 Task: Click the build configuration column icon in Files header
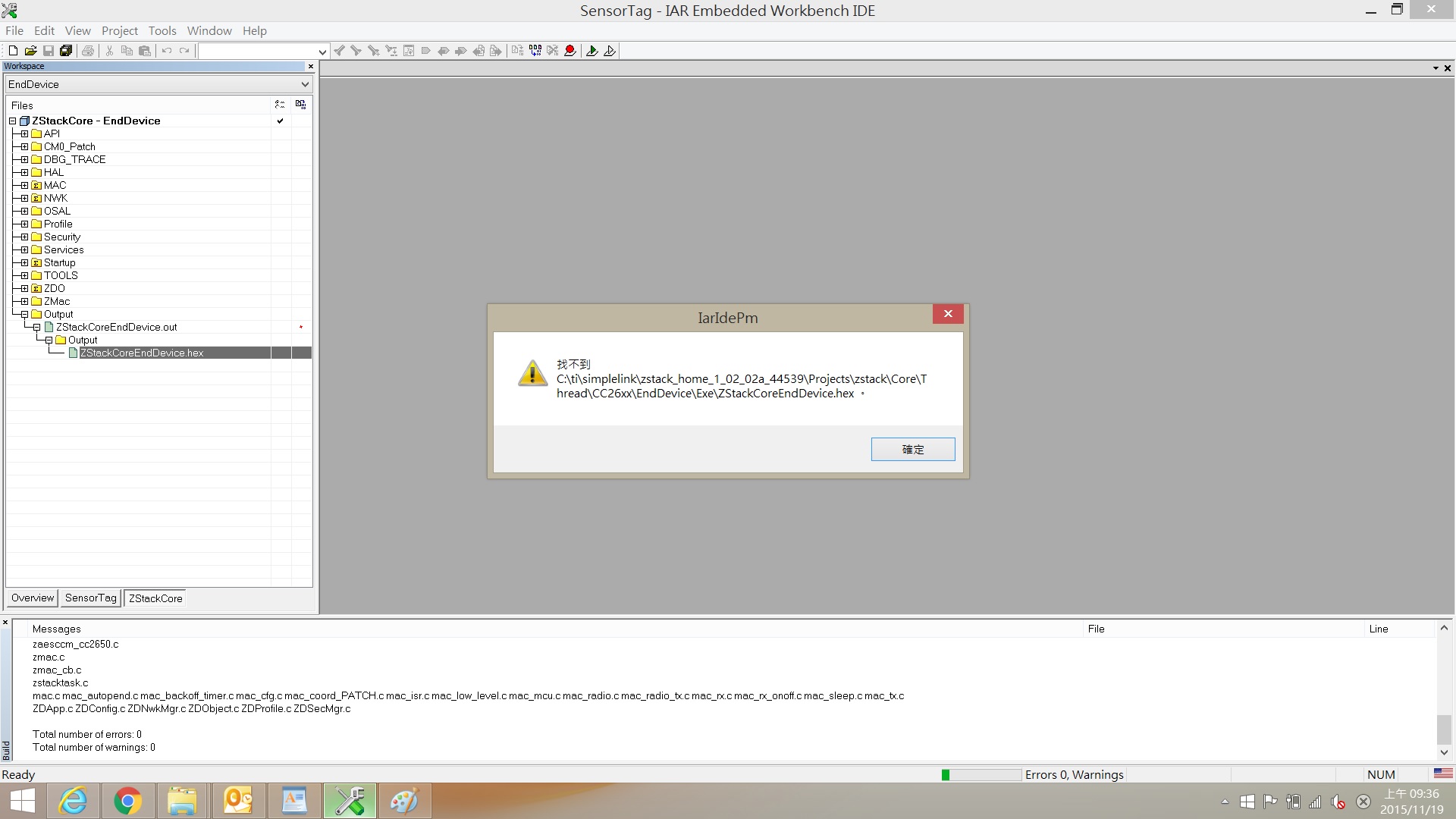pos(280,105)
